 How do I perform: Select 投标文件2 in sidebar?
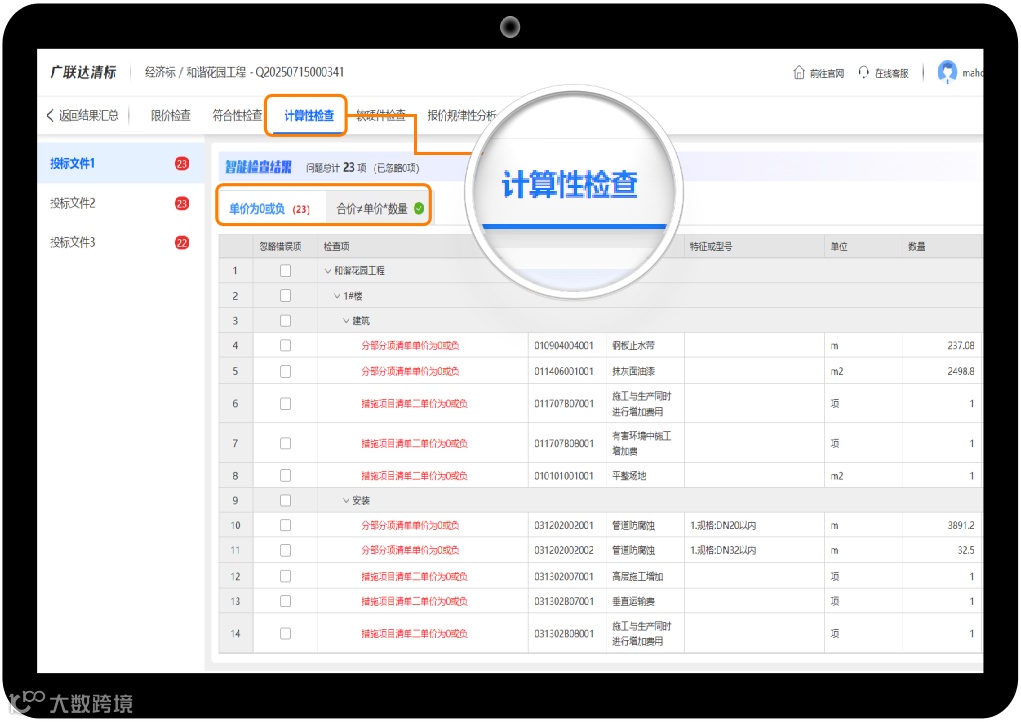[120, 203]
